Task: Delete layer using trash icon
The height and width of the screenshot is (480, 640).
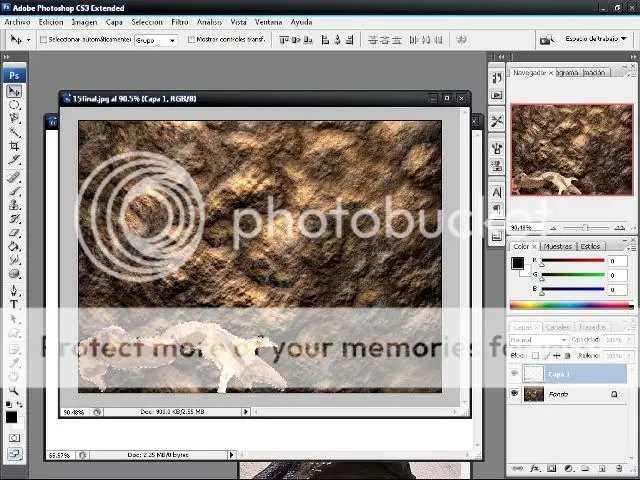Action: click(x=619, y=468)
